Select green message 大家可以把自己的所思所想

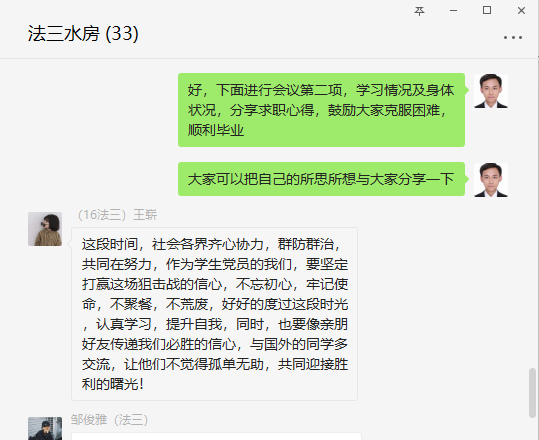(x=321, y=179)
